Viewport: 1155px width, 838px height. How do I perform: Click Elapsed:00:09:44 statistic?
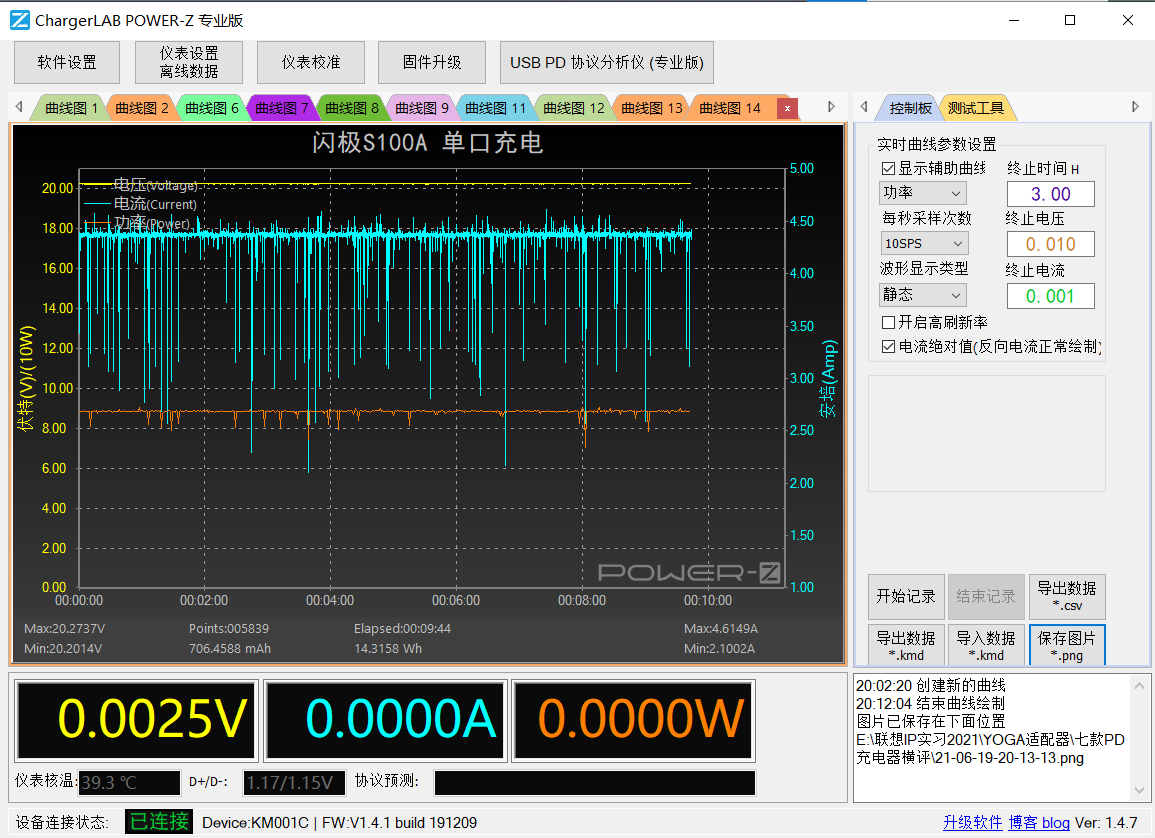coord(402,629)
